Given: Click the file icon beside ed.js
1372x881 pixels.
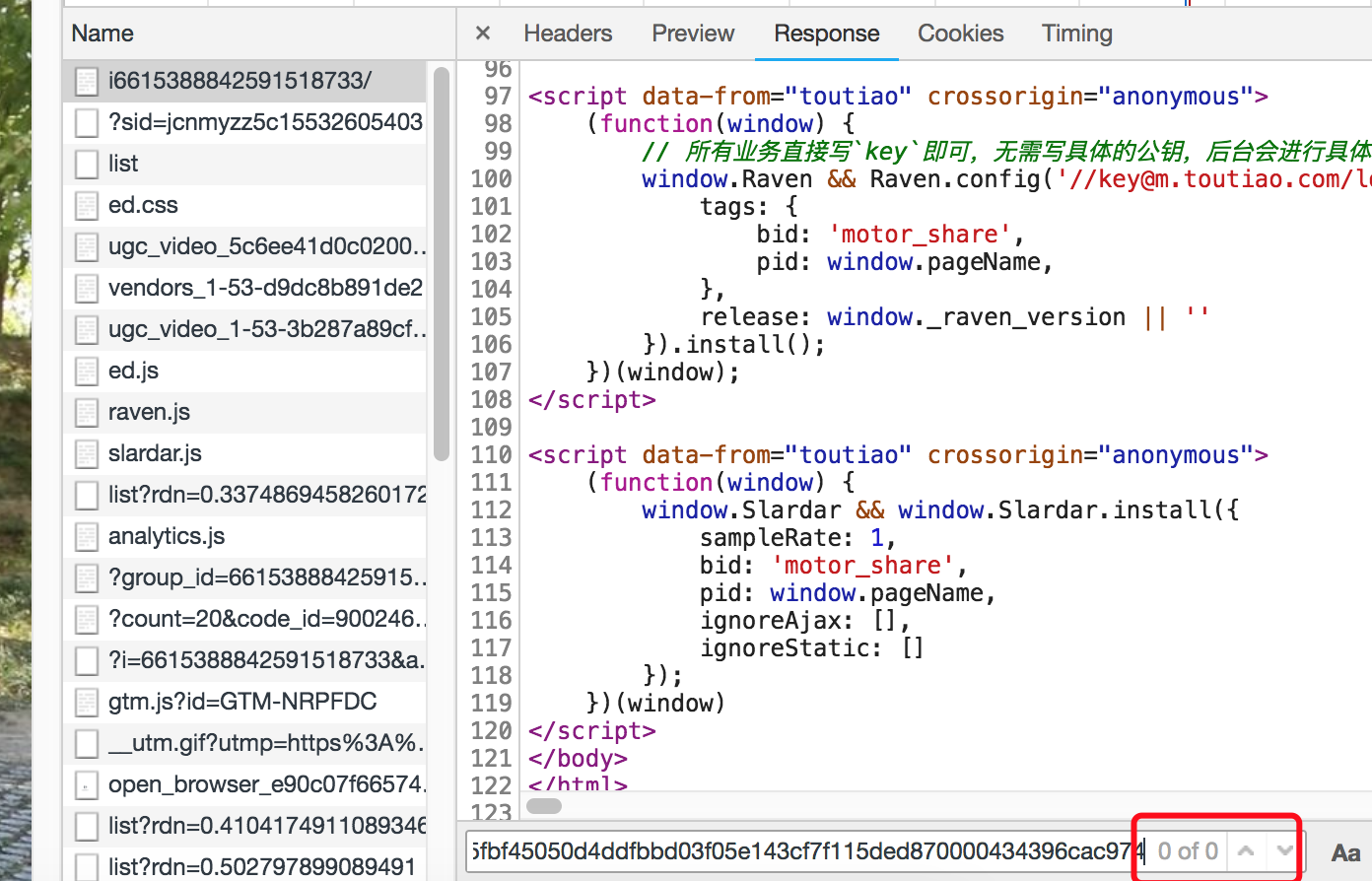Looking at the screenshot, I should click(87, 371).
